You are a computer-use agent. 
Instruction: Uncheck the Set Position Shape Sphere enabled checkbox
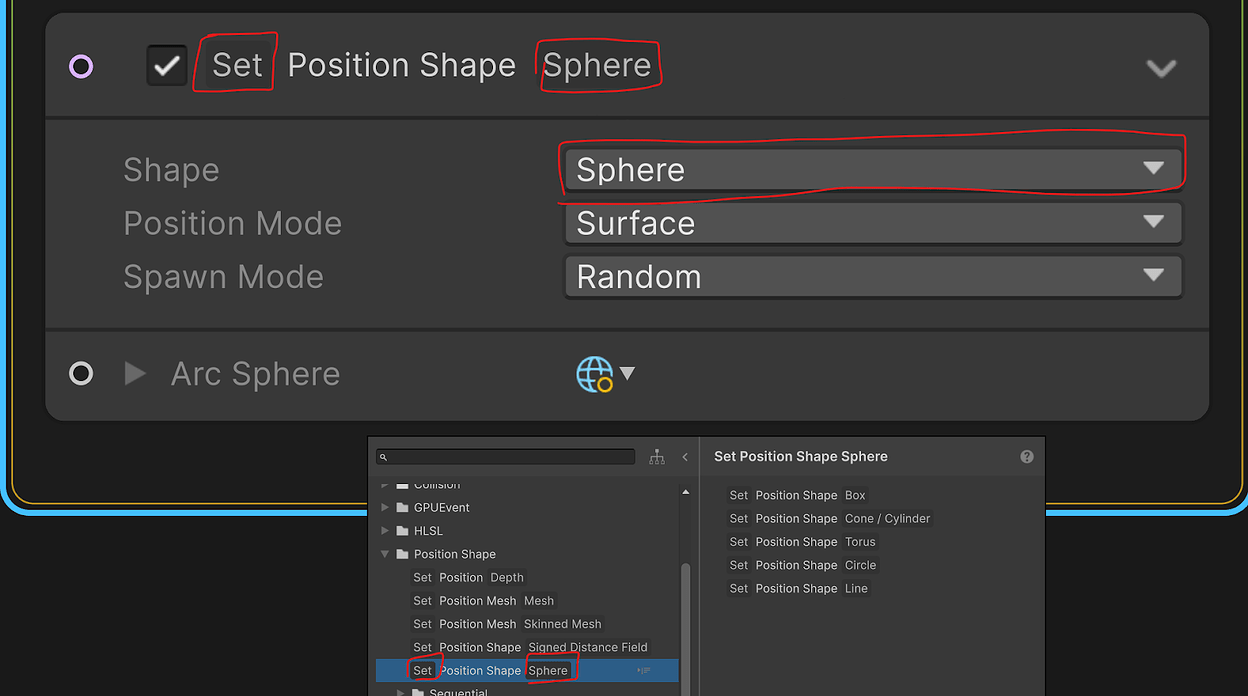click(166, 64)
